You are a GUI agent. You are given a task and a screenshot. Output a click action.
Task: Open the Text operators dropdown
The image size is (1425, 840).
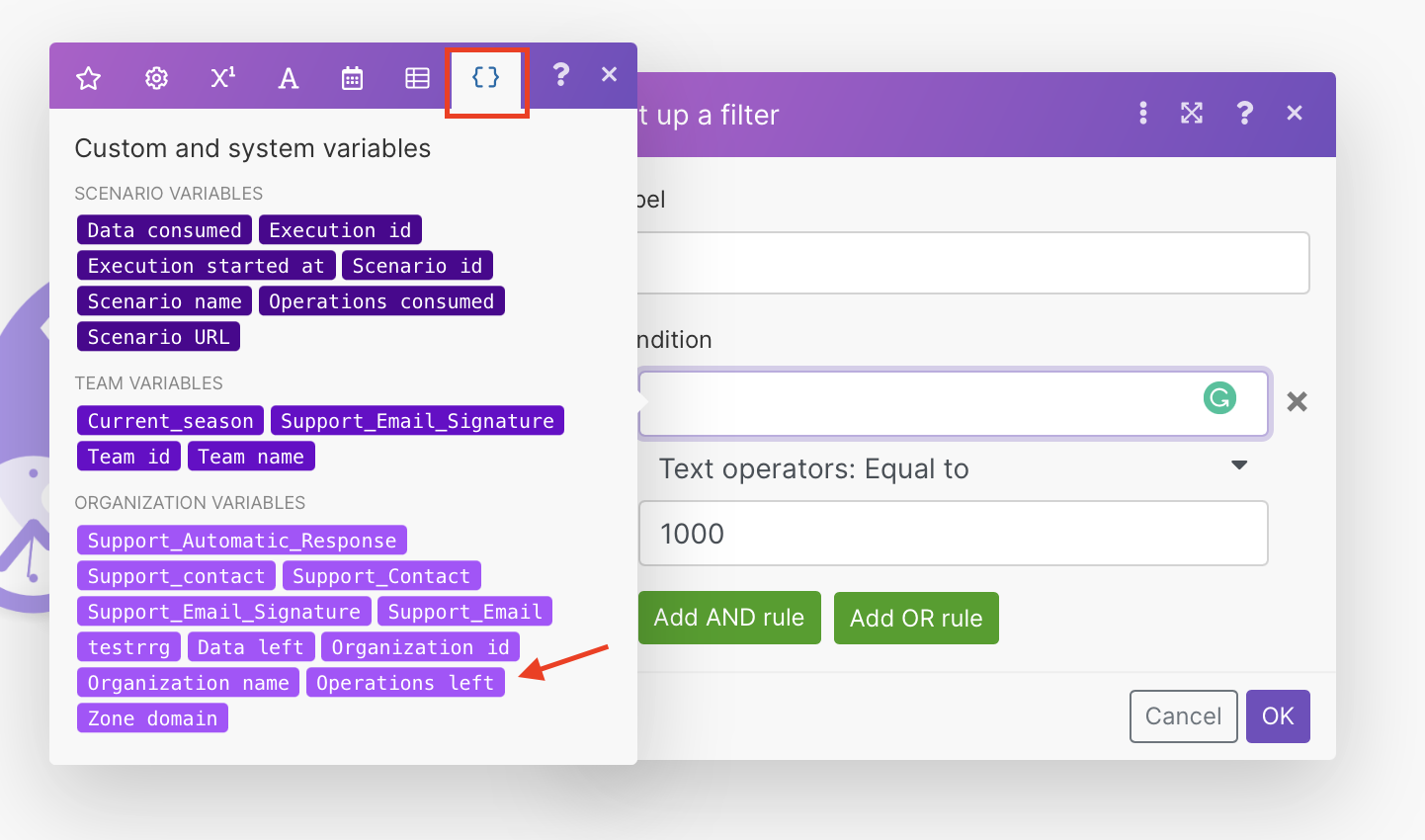pyautogui.click(x=953, y=468)
